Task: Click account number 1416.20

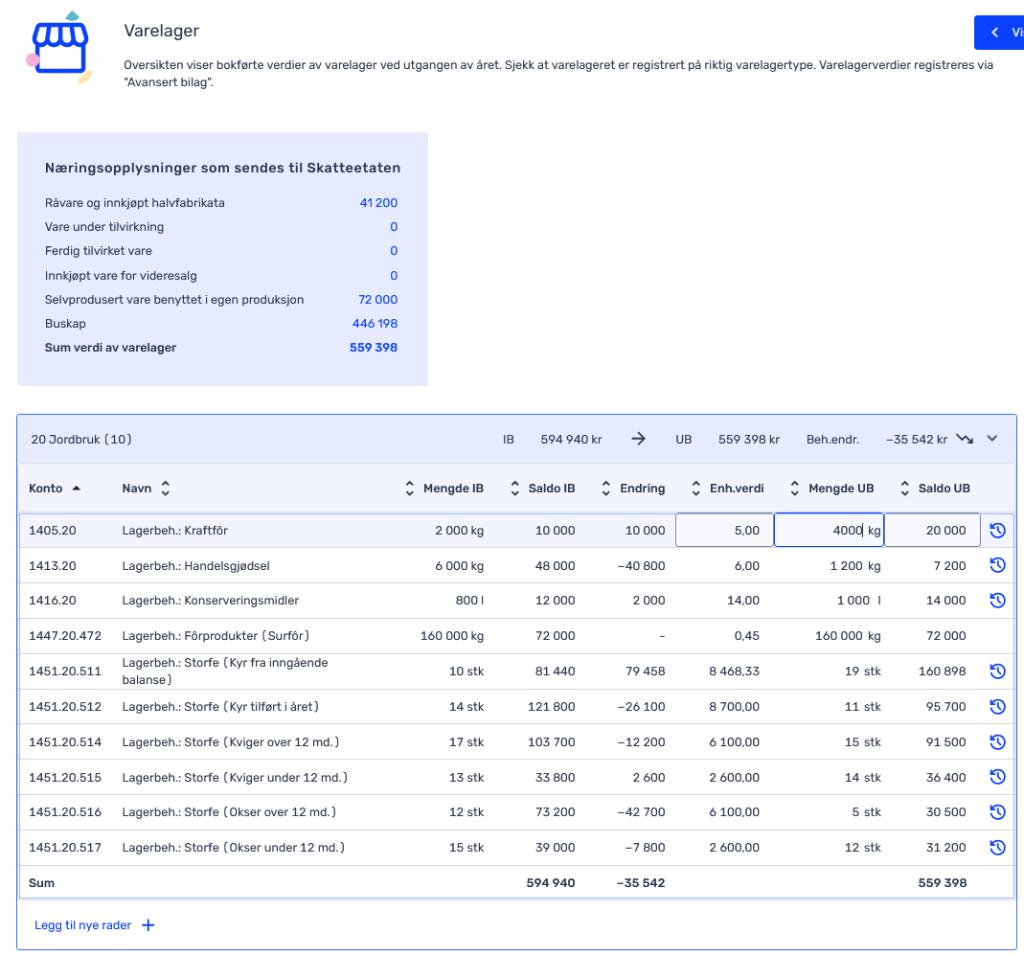Action: coord(52,600)
